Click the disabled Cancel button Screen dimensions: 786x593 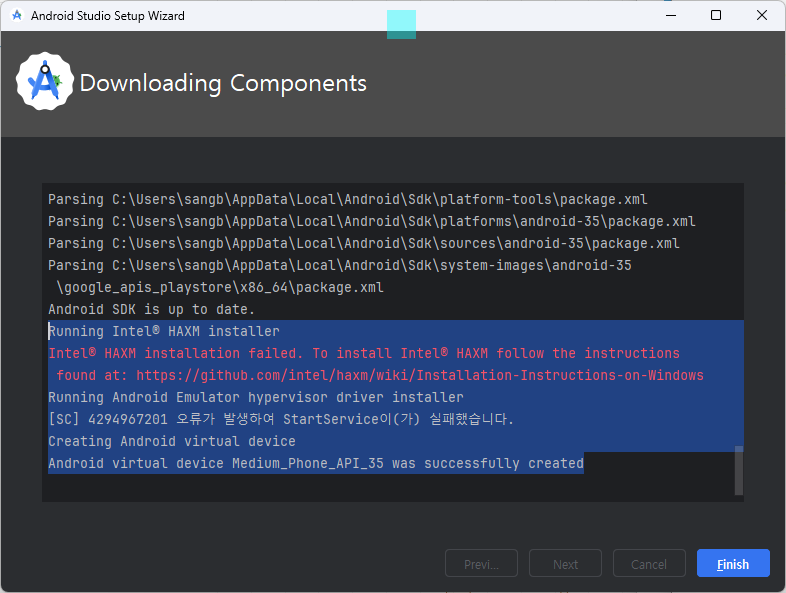(649, 563)
